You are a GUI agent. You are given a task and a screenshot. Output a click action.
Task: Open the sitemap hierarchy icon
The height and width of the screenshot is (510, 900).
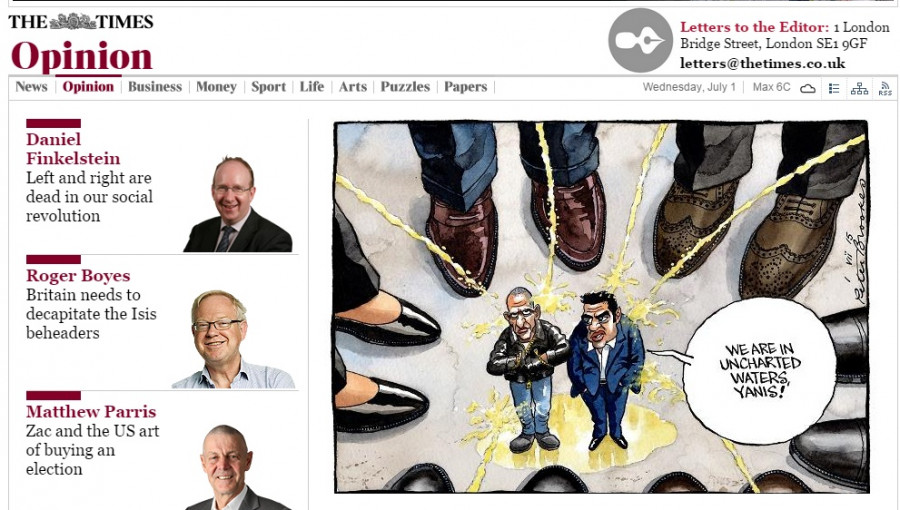click(x=859, y=88)
